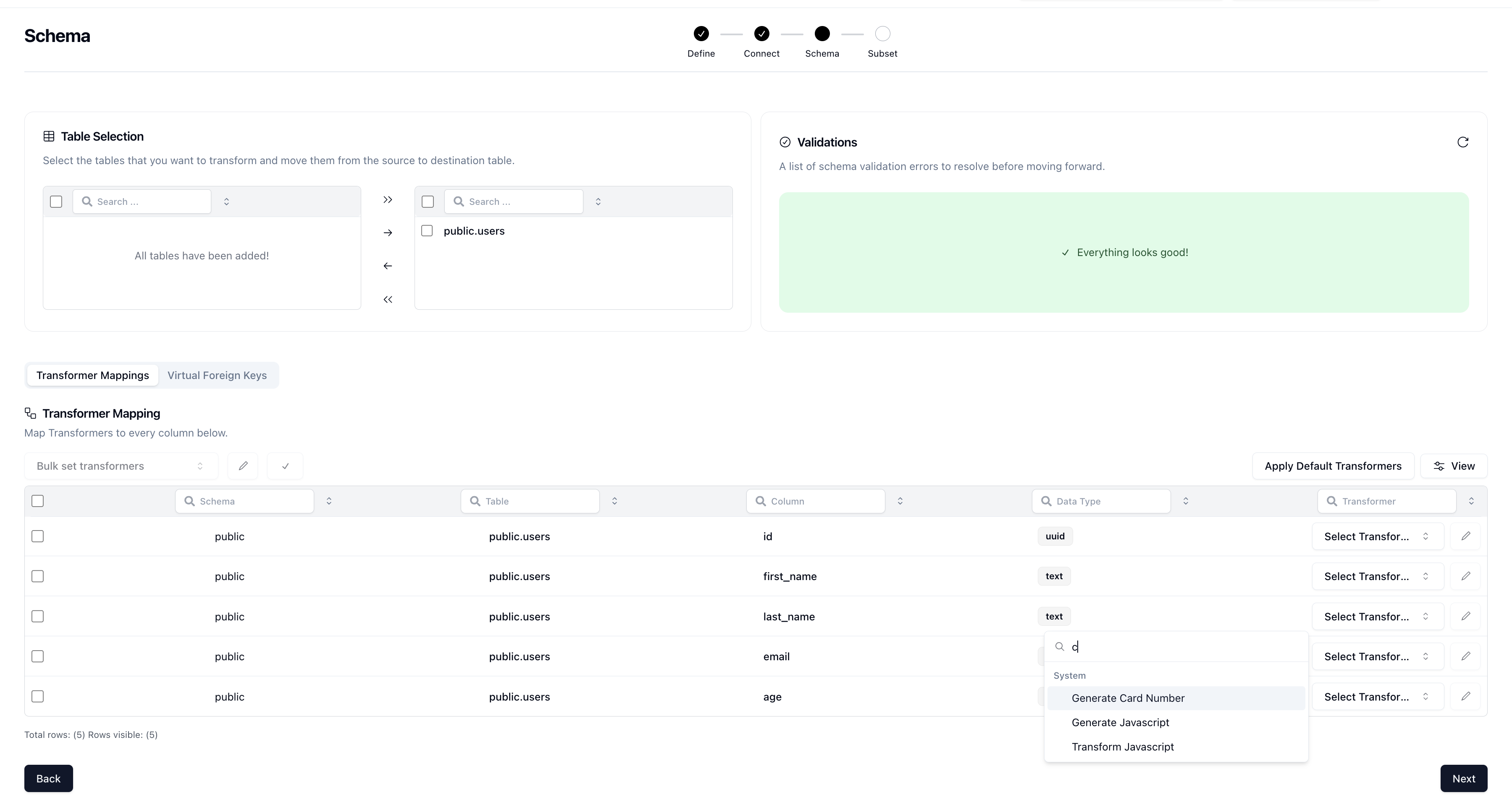The width and height of the screenshot is (1512, 808).
Task: Open transformer dropdown for age row
Action: click(x=1378, y=696)
